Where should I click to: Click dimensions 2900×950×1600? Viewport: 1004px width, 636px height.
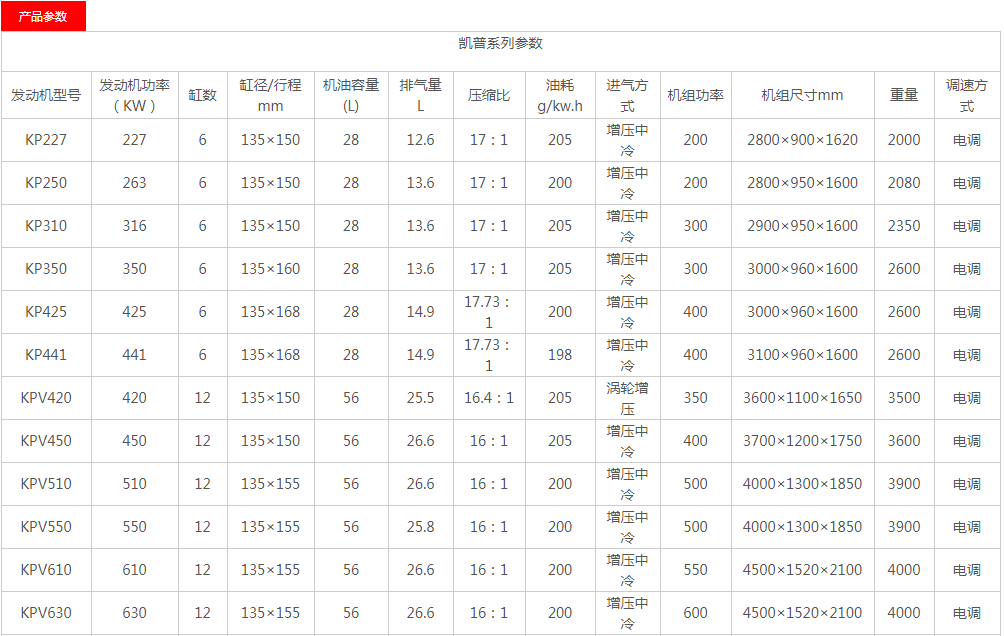[x=802, y=225]
